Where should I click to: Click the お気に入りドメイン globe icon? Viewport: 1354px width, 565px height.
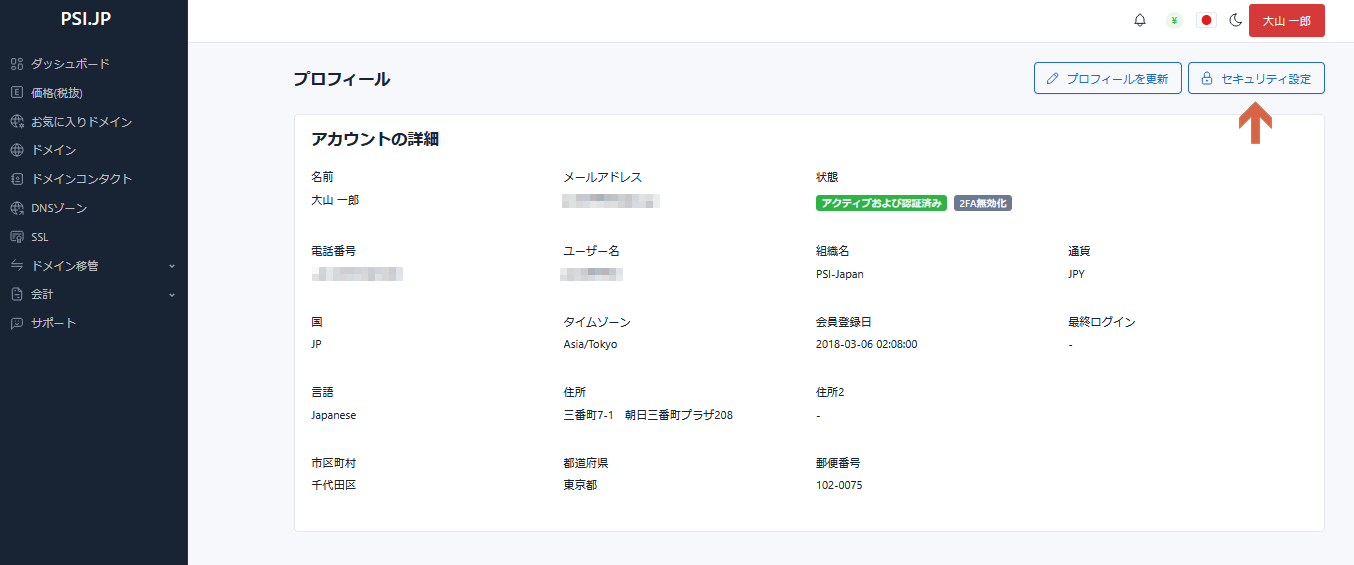click(x=16, y=122)
